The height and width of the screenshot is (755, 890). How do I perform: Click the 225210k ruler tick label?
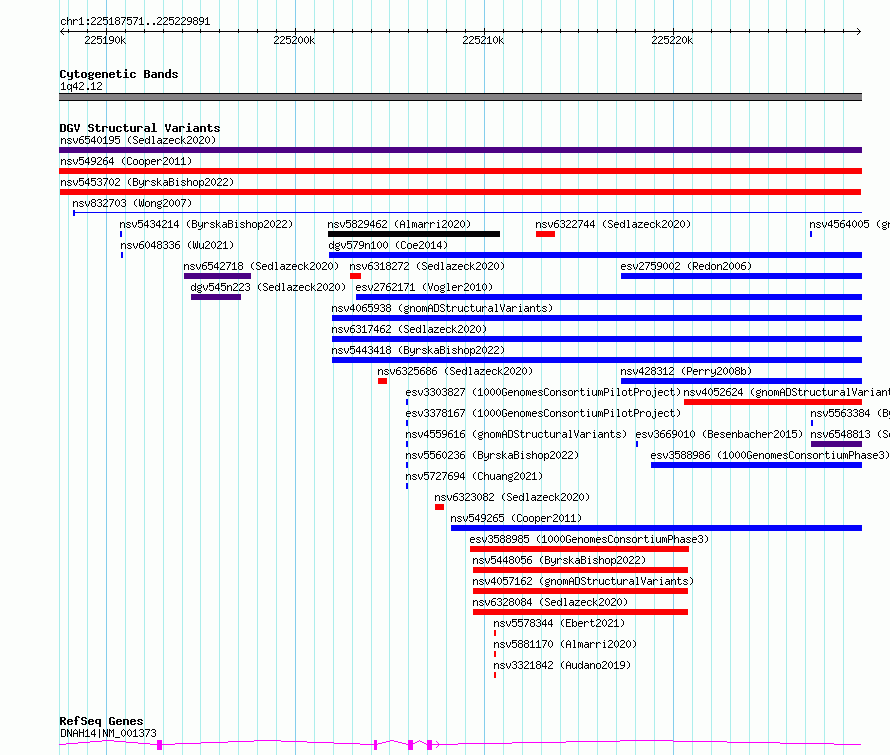483,40
